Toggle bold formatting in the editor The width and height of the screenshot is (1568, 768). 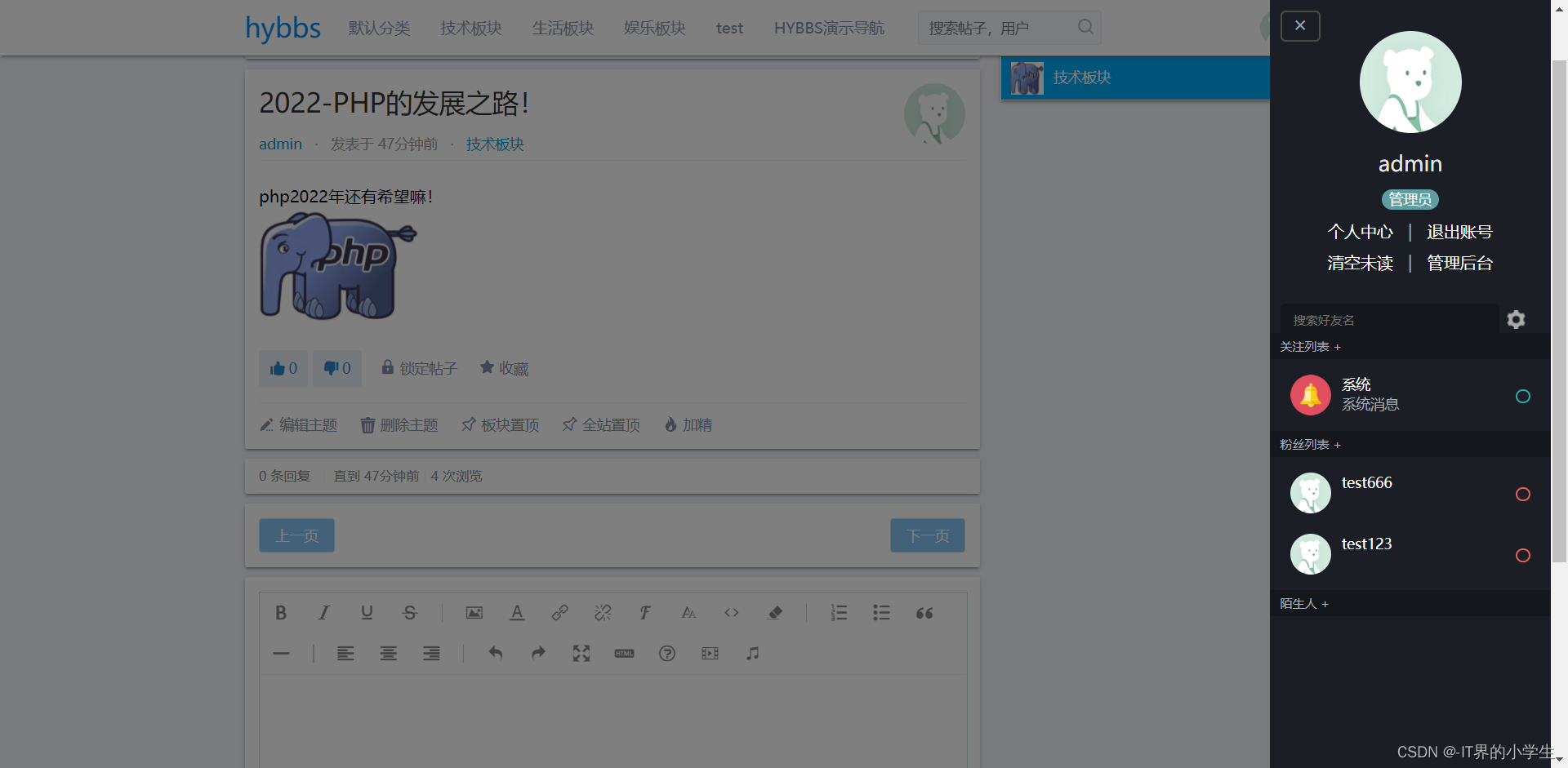281,613
